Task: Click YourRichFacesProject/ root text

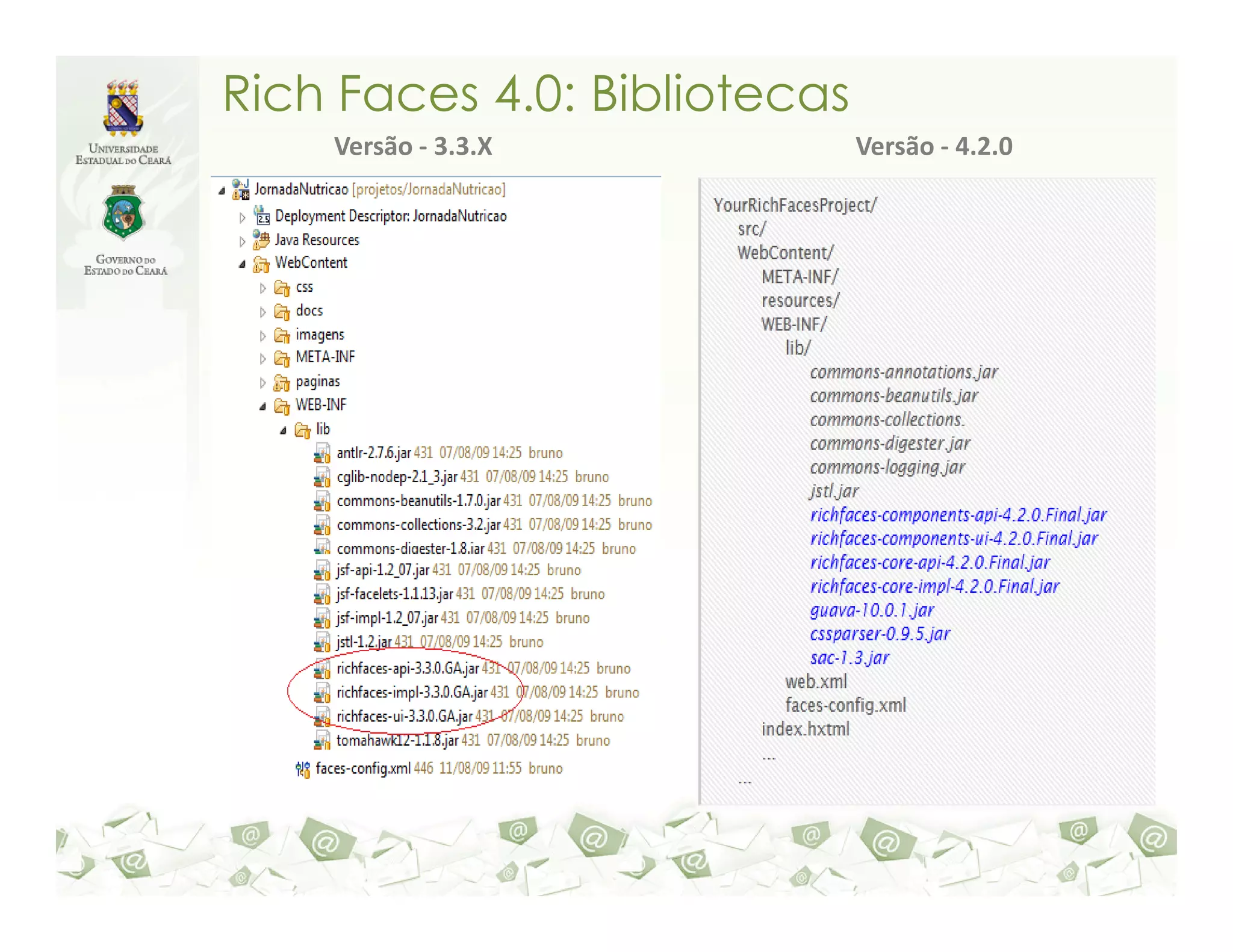Action: click(x=795, y=205)
